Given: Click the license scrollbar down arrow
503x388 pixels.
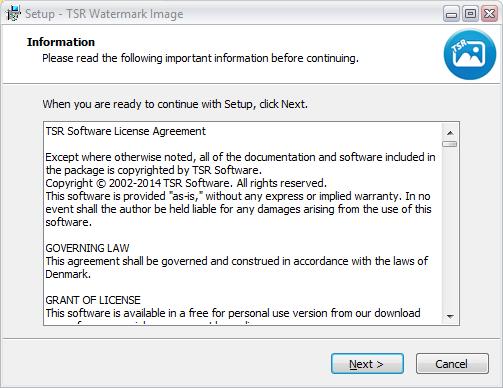Looking at the screenshot, I should point(450,316).
